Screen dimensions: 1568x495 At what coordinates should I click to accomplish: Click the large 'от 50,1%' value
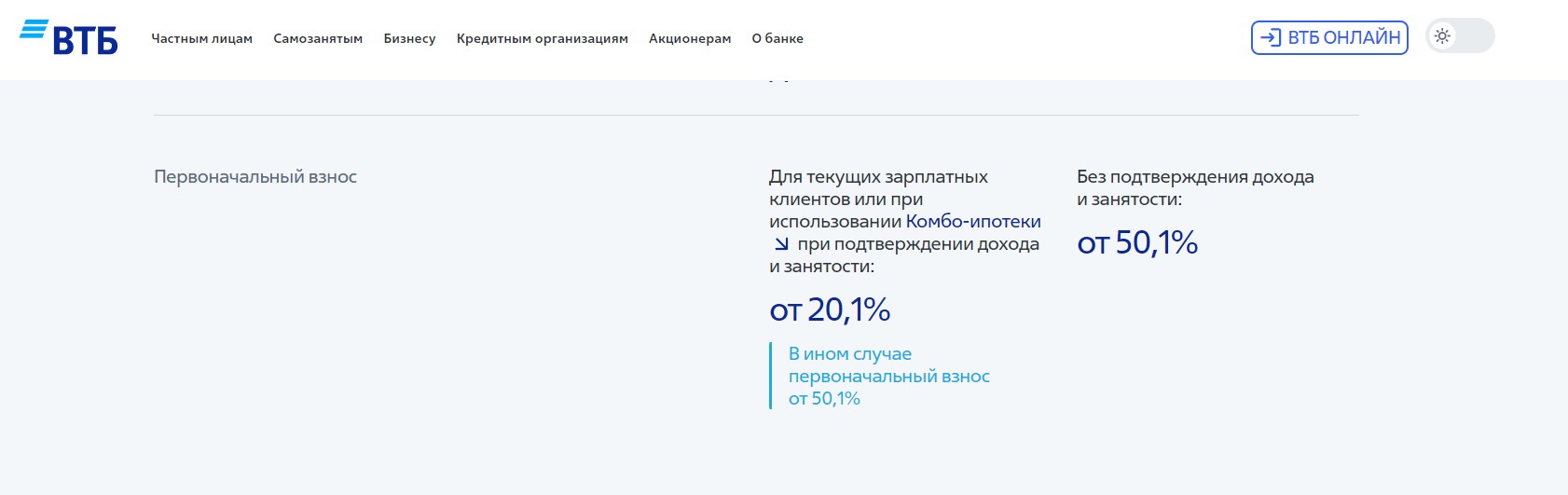tap(1137, 242)
